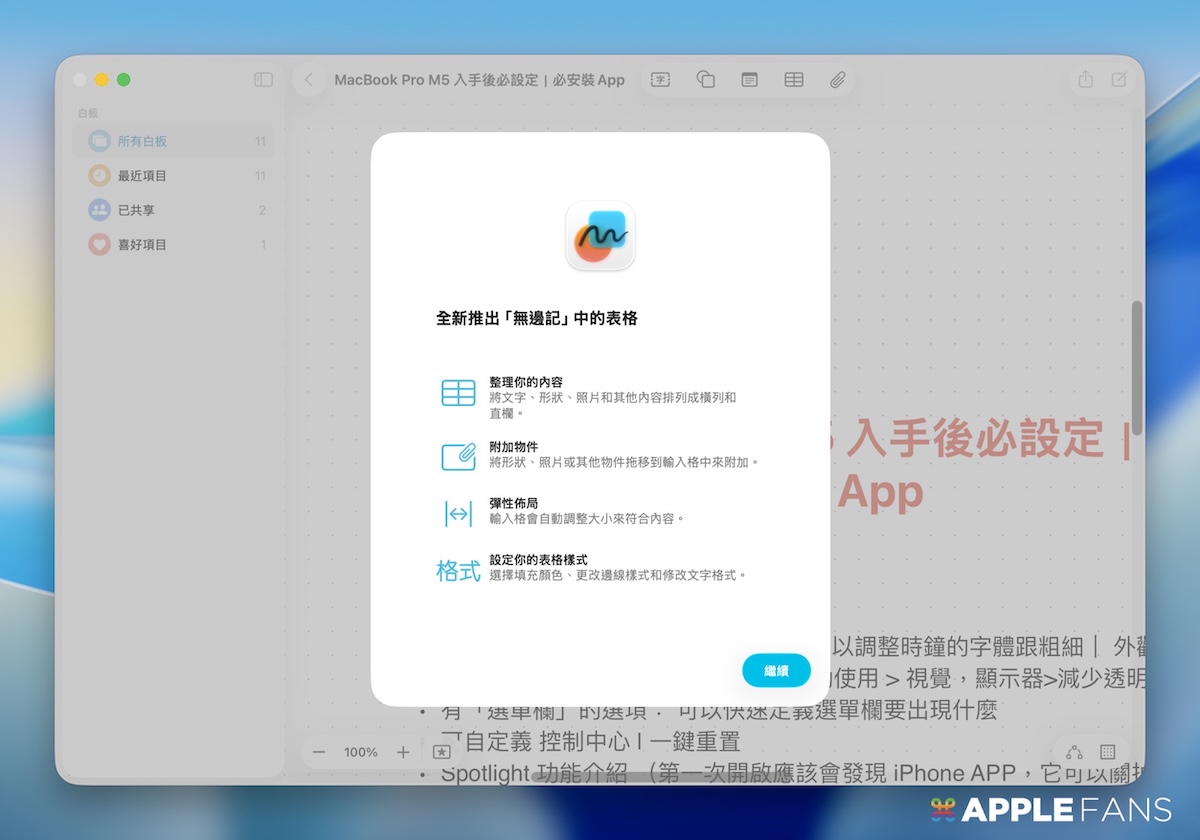
Task: Click the 繼續 button
Action: [x=776, y=671]
